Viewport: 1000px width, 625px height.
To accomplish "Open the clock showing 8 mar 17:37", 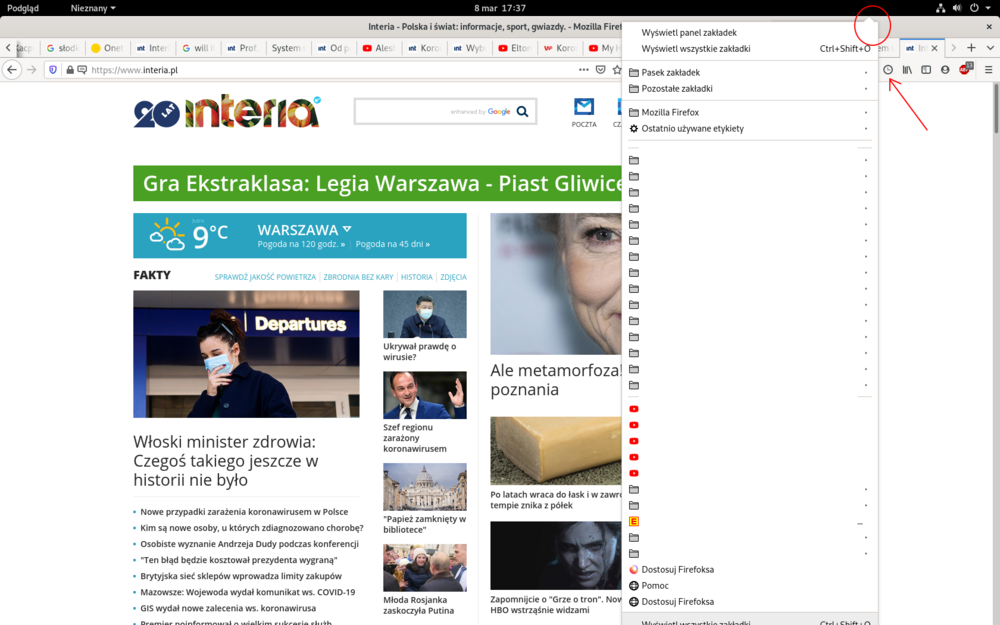I will (x=499, y=8).
